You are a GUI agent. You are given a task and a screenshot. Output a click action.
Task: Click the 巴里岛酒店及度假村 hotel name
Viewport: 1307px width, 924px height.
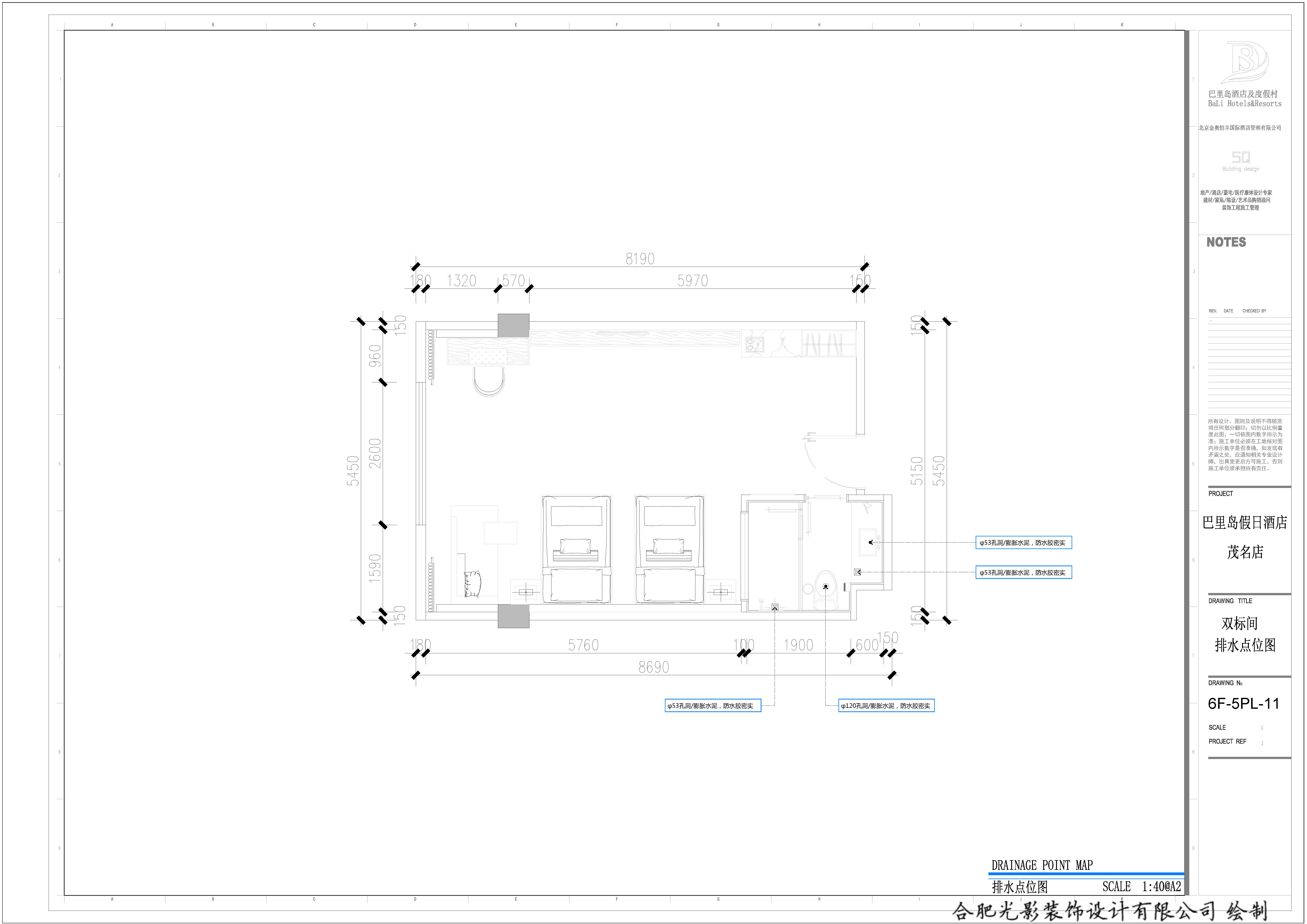[1243, 94]
